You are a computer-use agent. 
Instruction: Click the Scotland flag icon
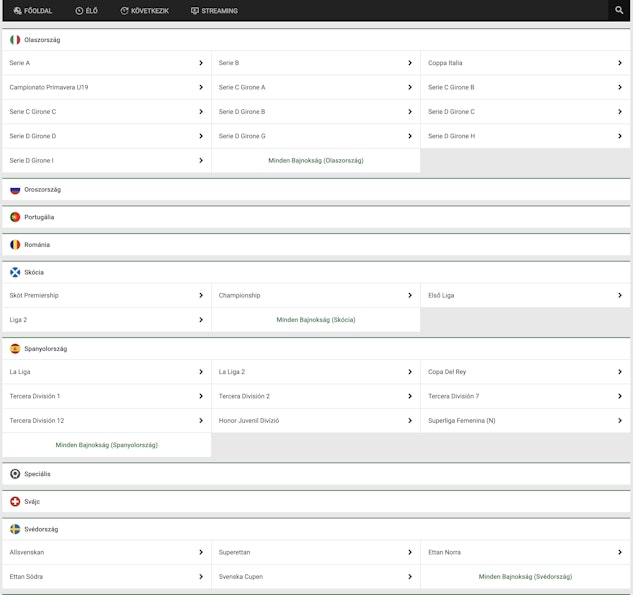click(15, 272)
